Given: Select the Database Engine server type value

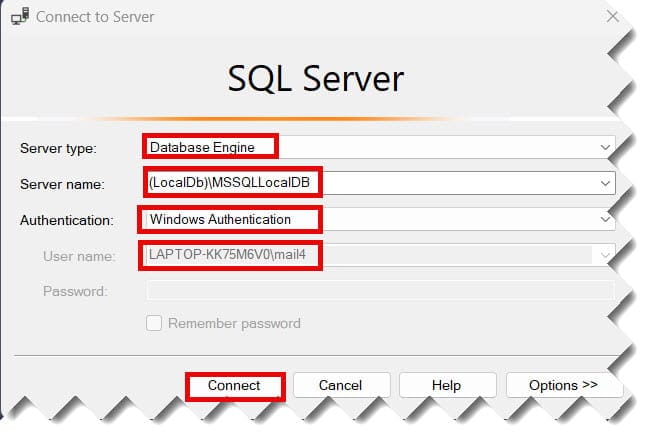Looking at the screenshot, I should coord(202,147).
